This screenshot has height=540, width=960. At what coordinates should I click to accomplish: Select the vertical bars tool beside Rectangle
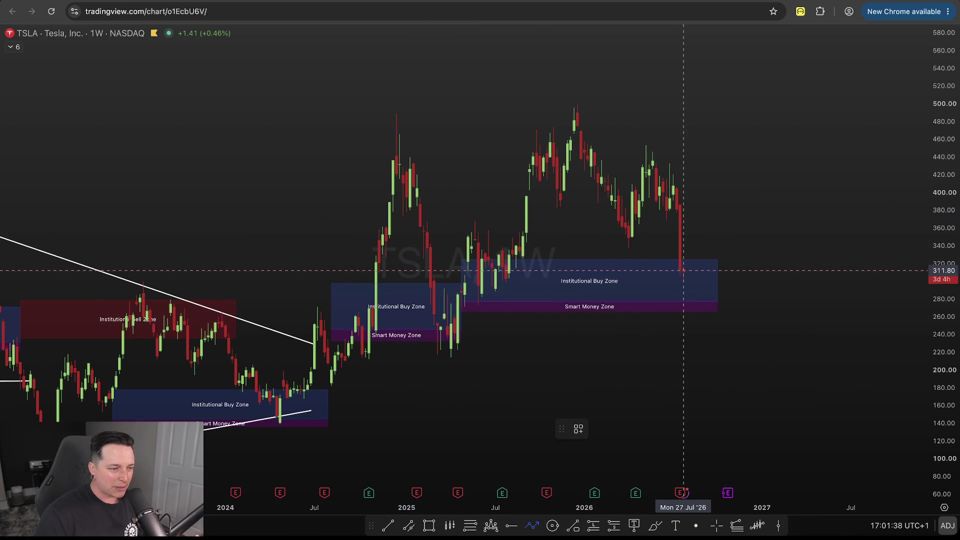pos(450,525)
